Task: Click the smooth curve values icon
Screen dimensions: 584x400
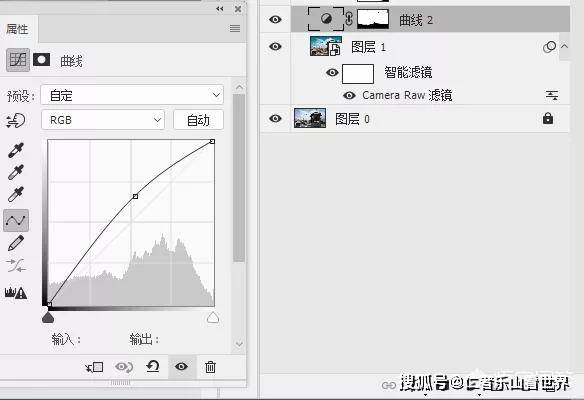Action: click(16, 265)
